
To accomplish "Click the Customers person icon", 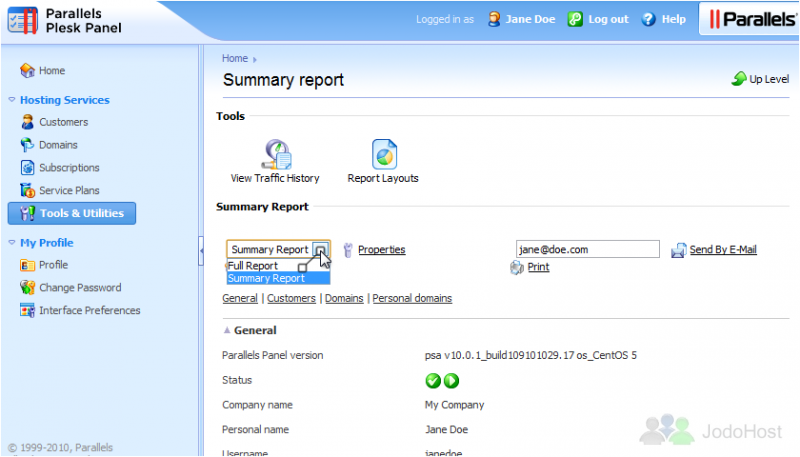I will [27, 122].
